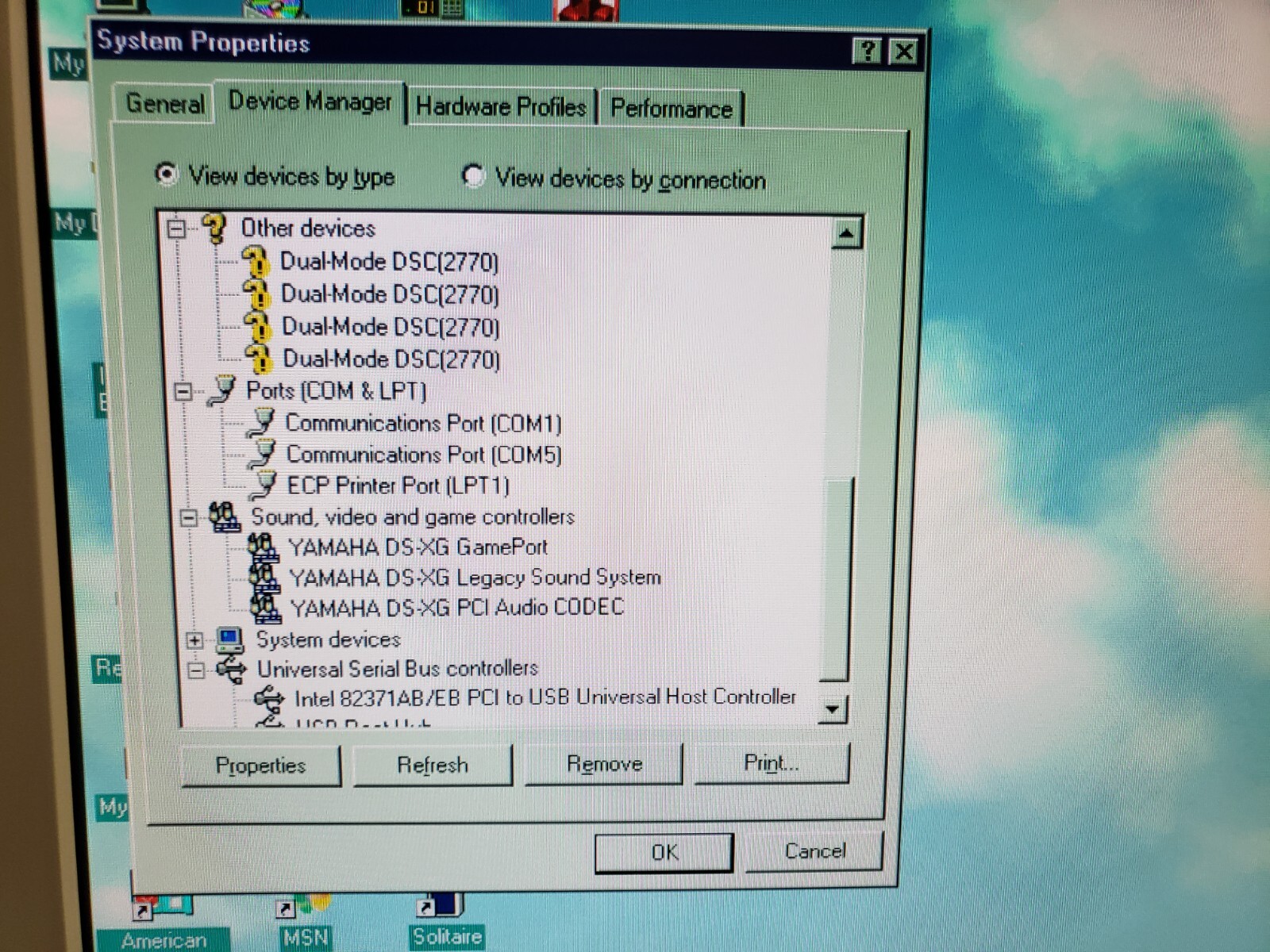Collapse Universal Serial Bus controllers branch
This screenshot has height=952, width=1270.
tap(196, 670)
